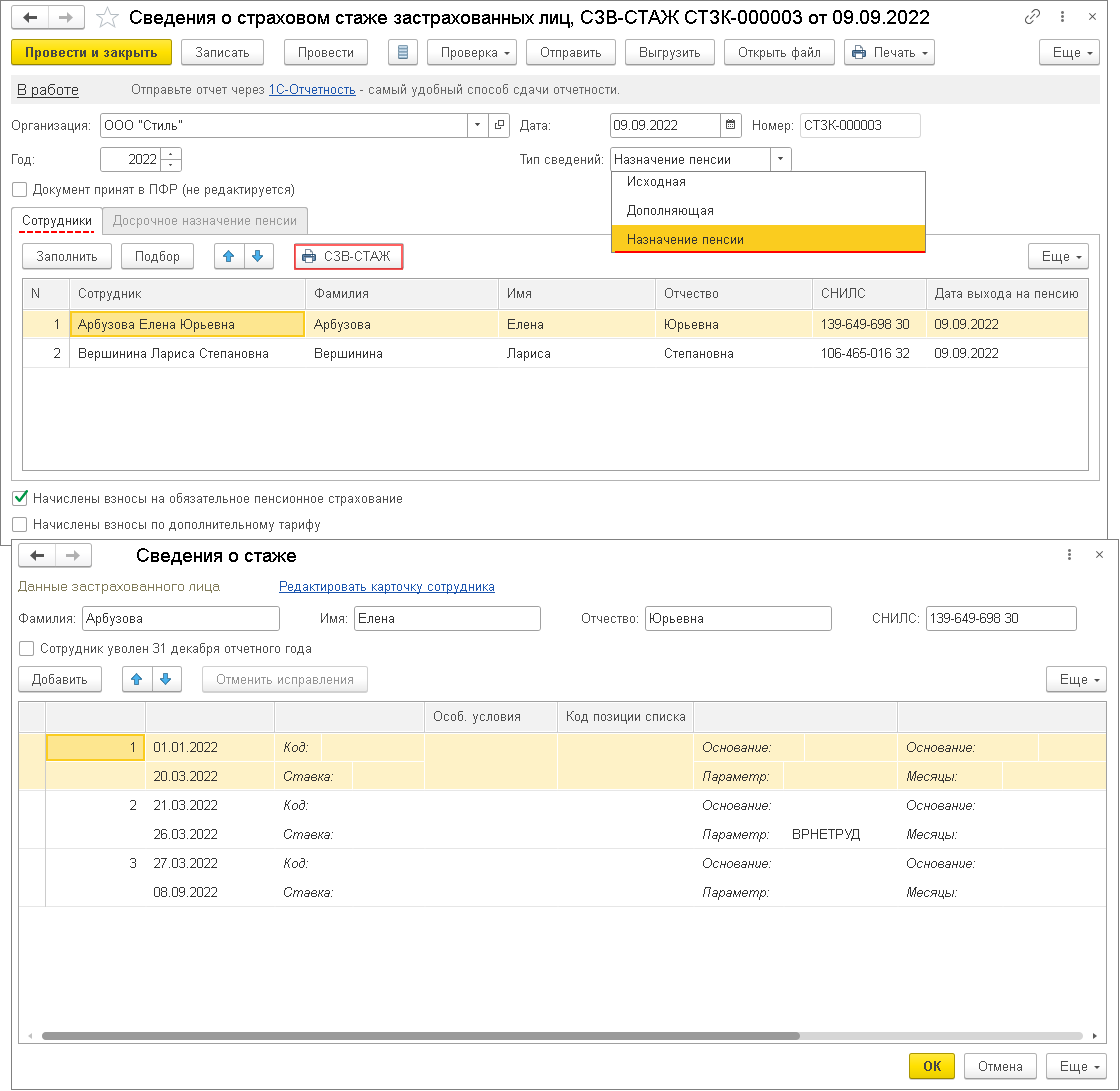
Task: Click the open organization card icon
Action: point(500,126)
